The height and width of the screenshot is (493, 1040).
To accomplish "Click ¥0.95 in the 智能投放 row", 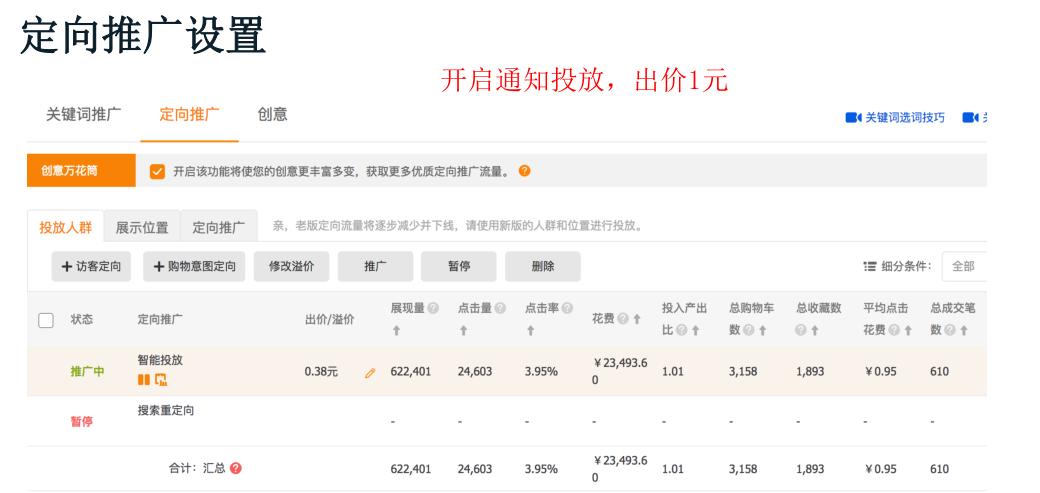I will (880, 372).
